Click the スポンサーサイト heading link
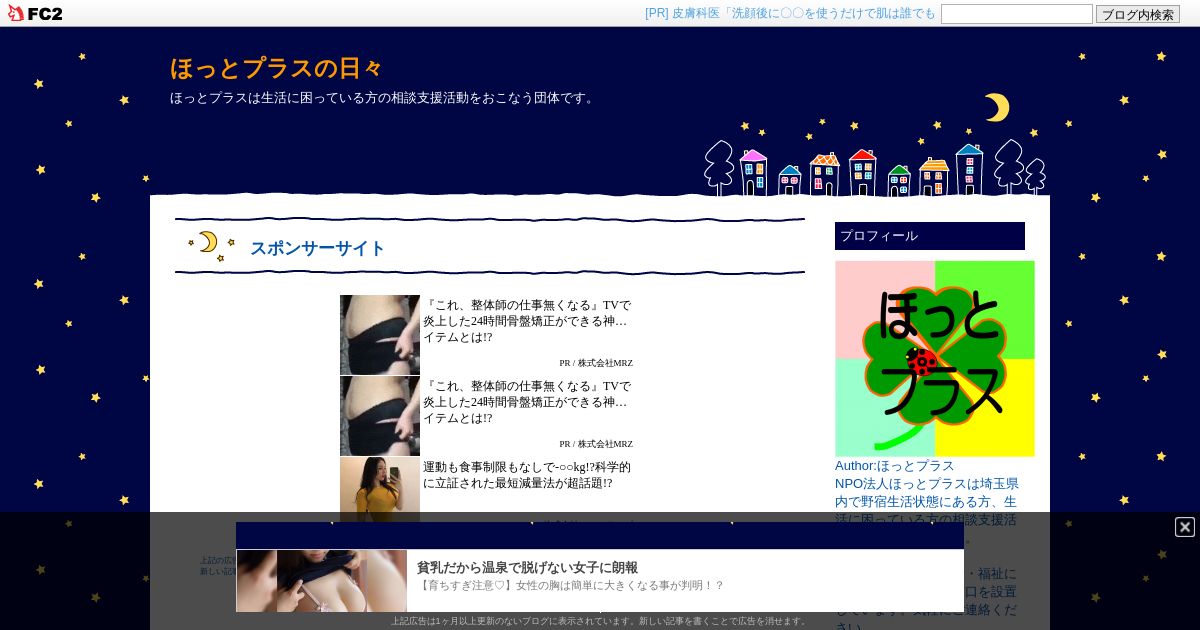The image size is (1200, 630). (x=317, y=248)
